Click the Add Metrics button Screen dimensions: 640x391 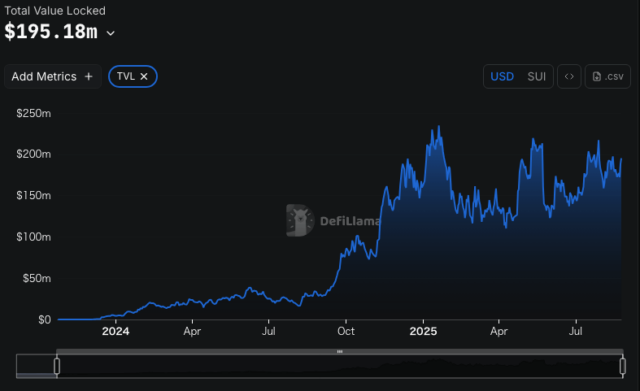tap(53, 76)
